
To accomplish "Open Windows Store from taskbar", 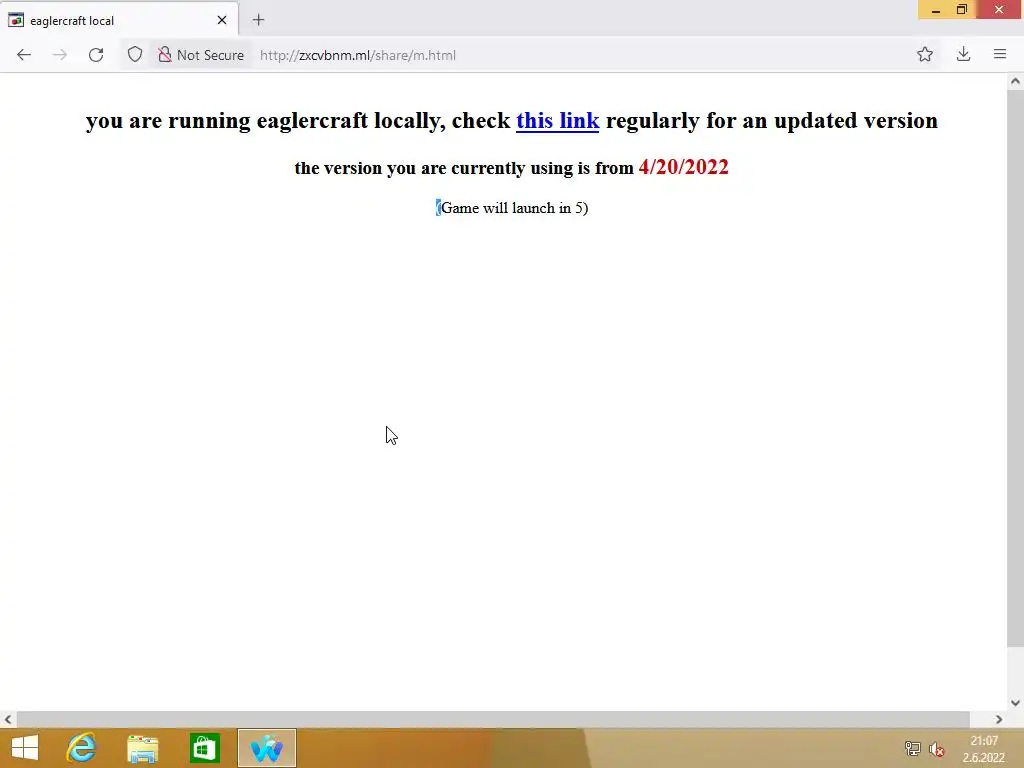I will pyautogui.click(x=204, y=748).
